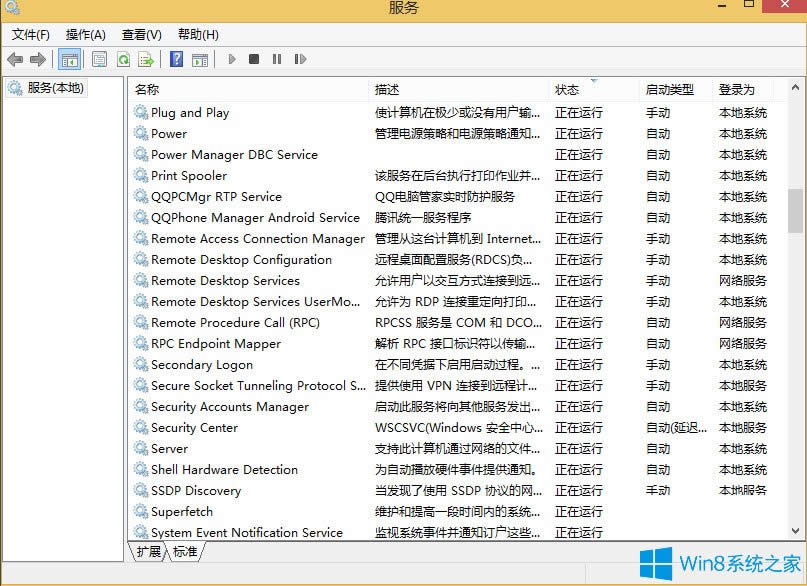The width and height of the screenshot is (807, 586).
Task: Open the export list tool
Action: tap(146, 59)
